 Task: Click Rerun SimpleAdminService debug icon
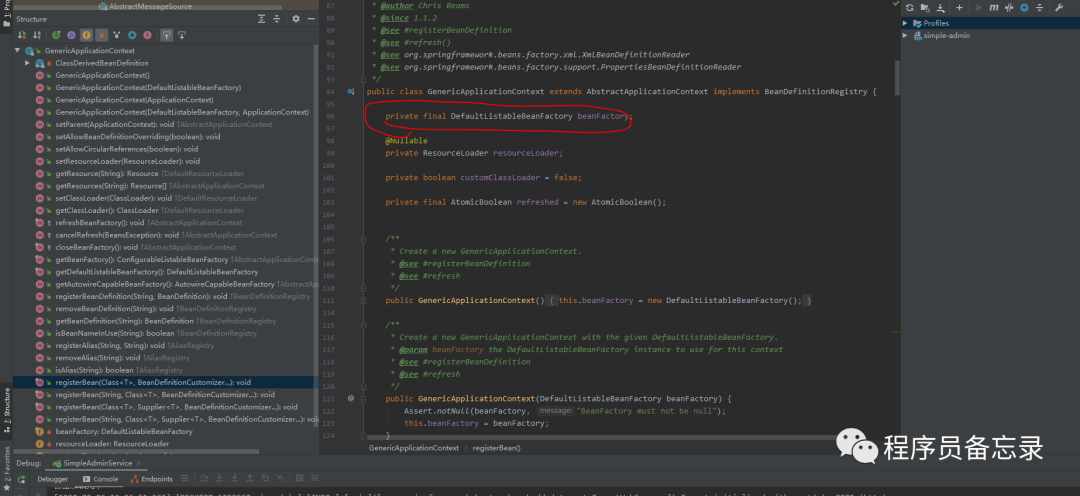[x=22, y=479]
